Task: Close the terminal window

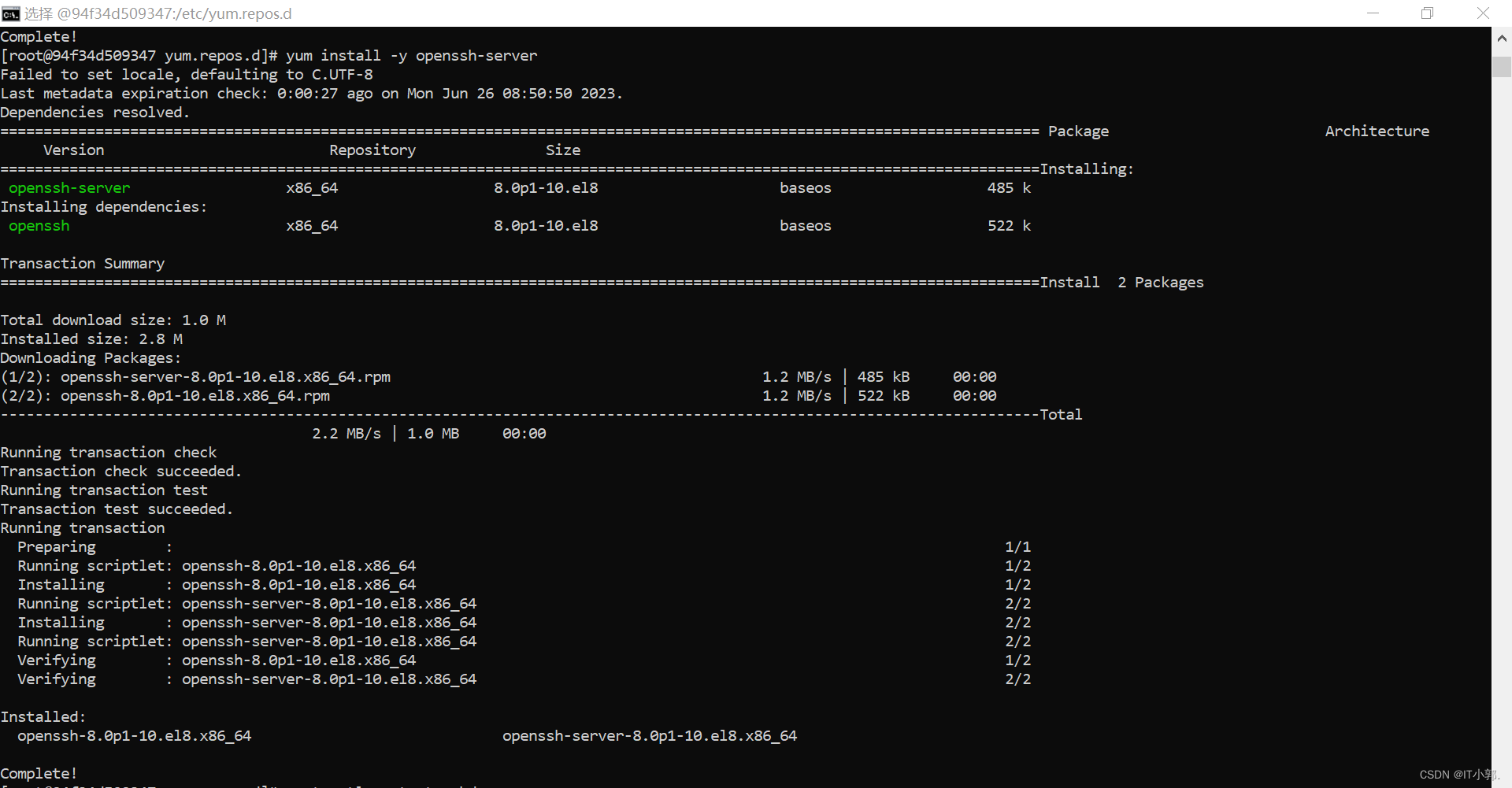Action: click(x=1483, y=13)
